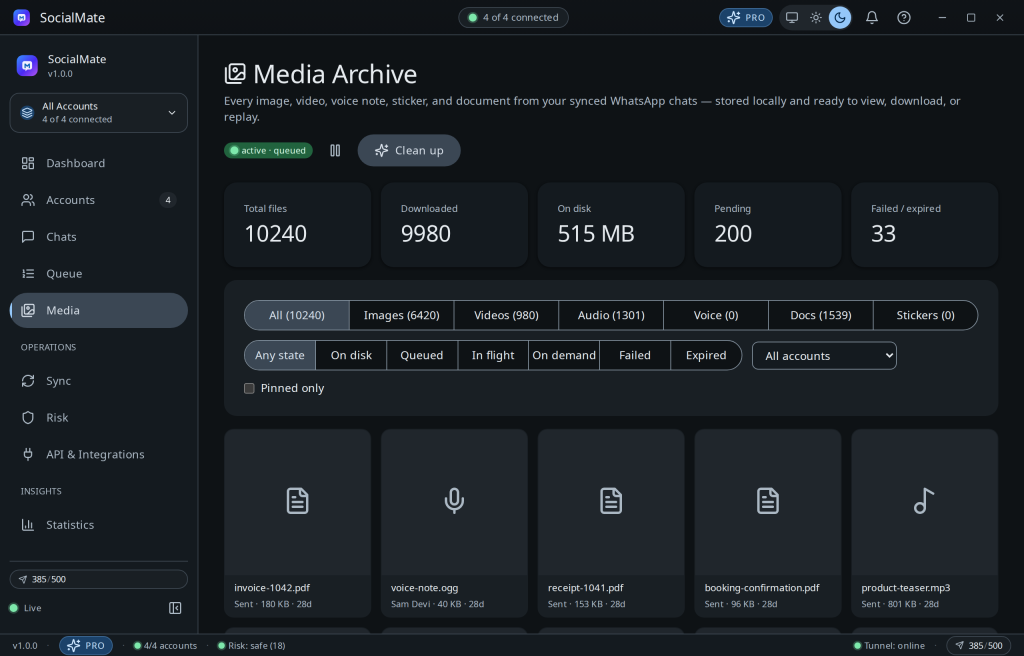Screen dimensions: 1024x656
Task: Open the Queue section
Action: pyautogui.click(x=99, y=273)
